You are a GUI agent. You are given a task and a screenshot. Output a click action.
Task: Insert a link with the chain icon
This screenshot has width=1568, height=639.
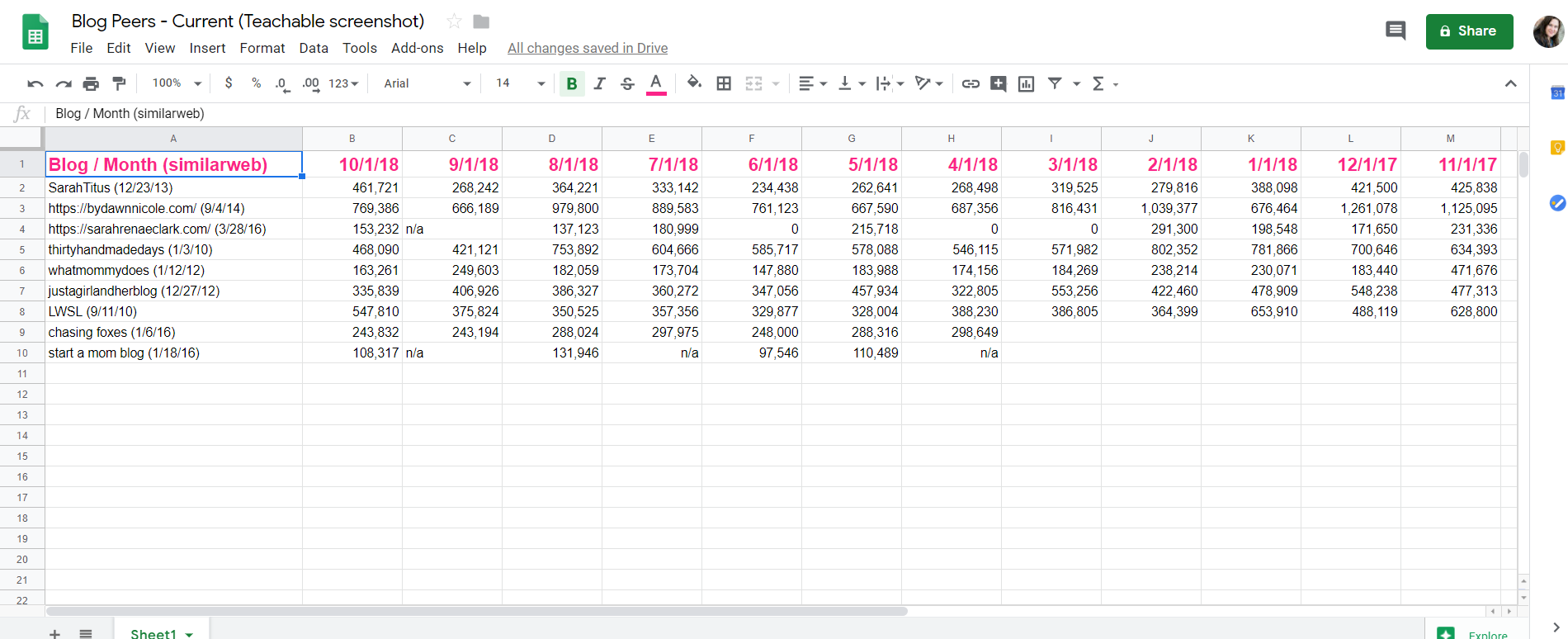(971, 83)
